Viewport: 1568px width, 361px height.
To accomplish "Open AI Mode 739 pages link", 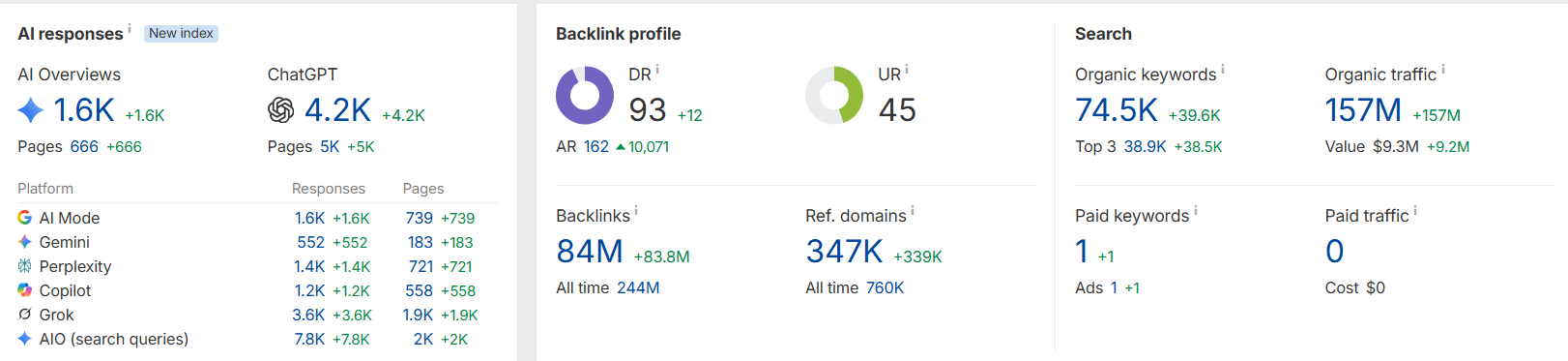I will click(x=419, y=218).
